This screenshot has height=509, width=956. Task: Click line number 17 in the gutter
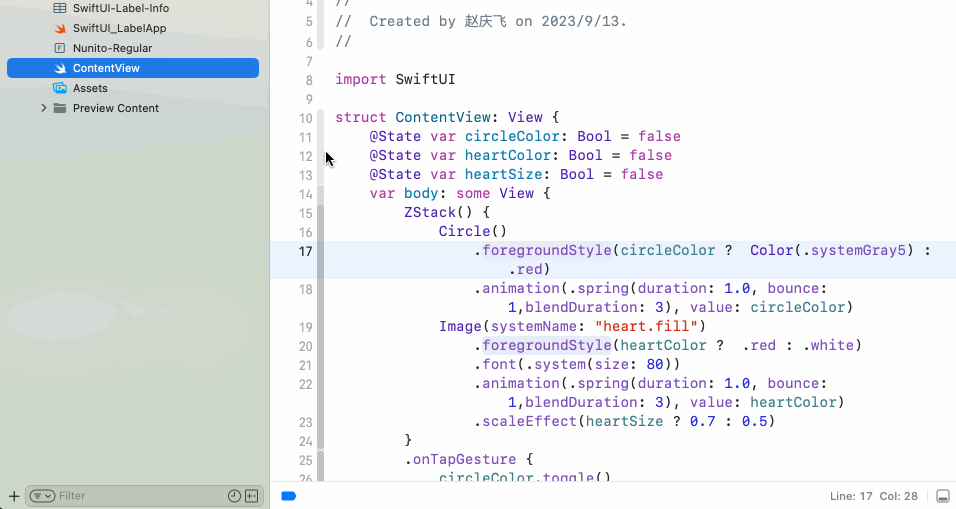pos(305,251)
